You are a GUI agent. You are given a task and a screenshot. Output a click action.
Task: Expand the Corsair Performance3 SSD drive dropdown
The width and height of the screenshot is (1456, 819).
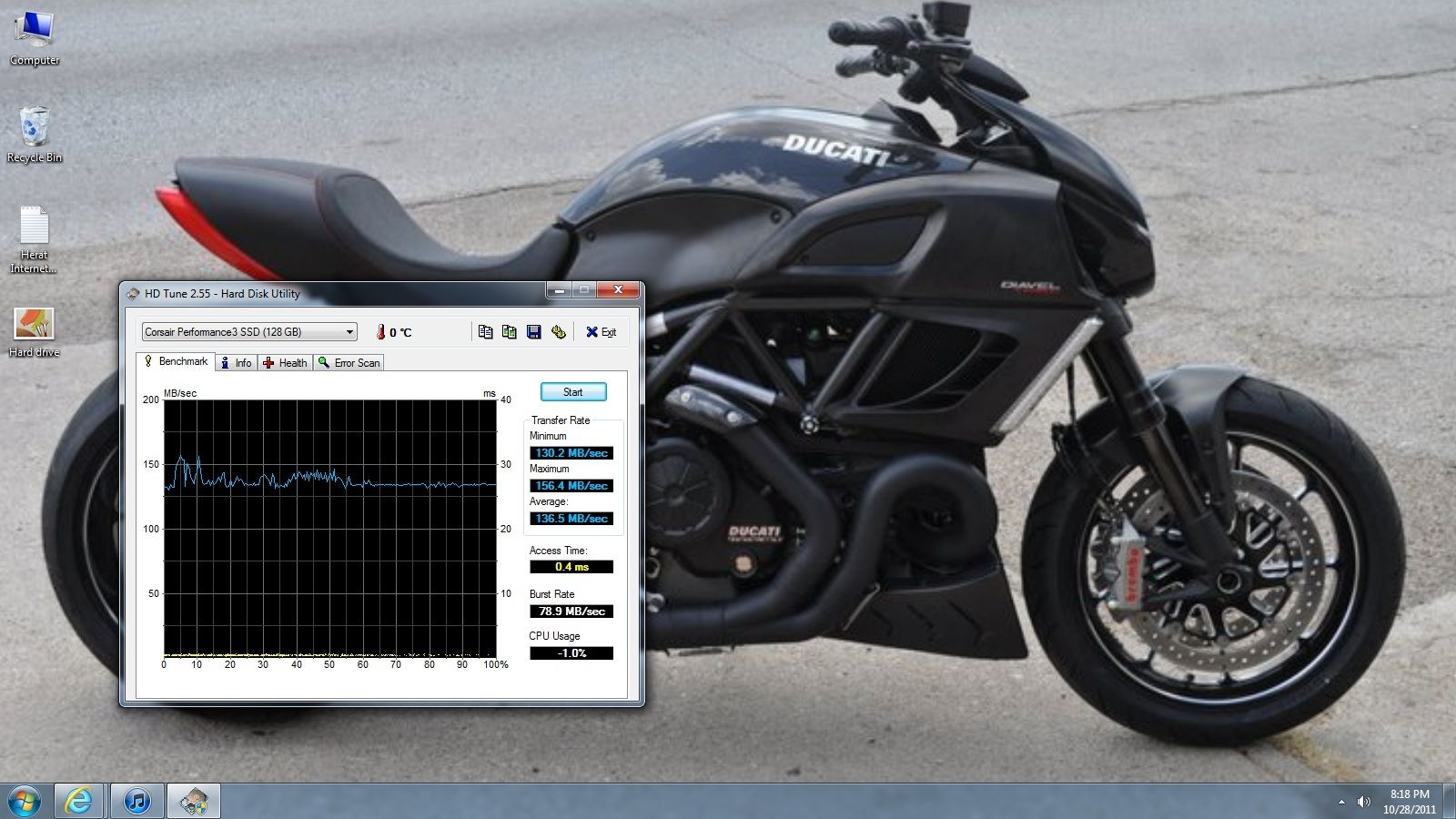click(349, 332)
